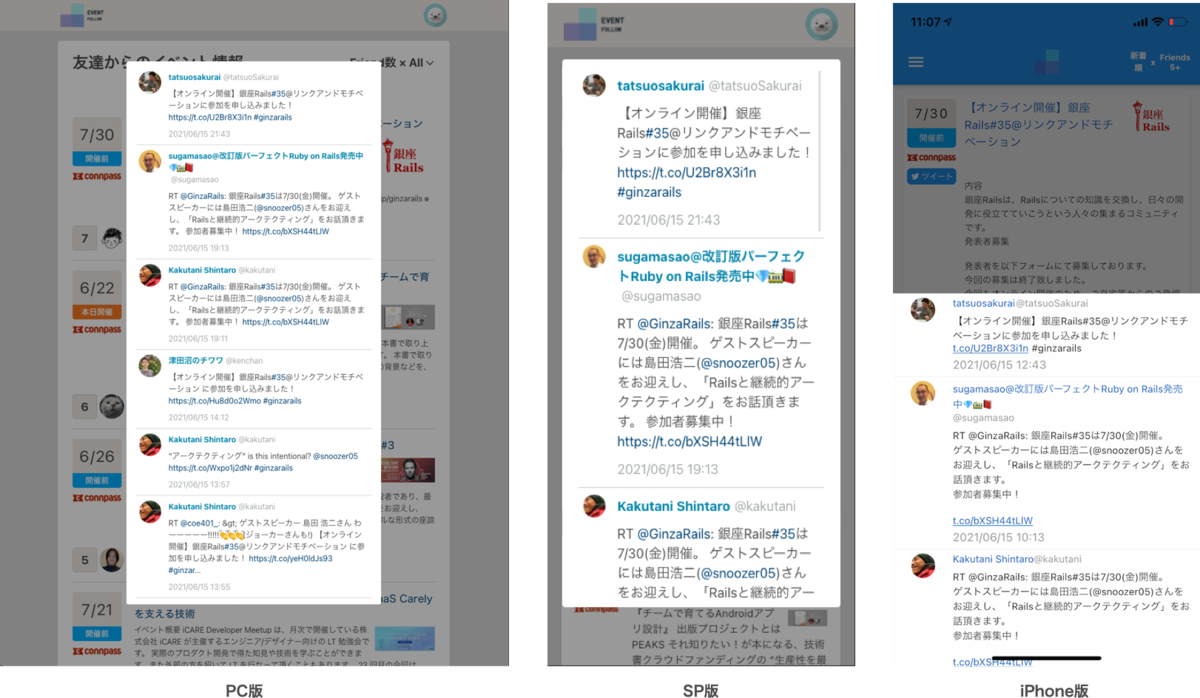The image size is (1200, 698).
Task: Open t.co/U2Br8X3i1n link in iPhone版
Action: [992, 348]
